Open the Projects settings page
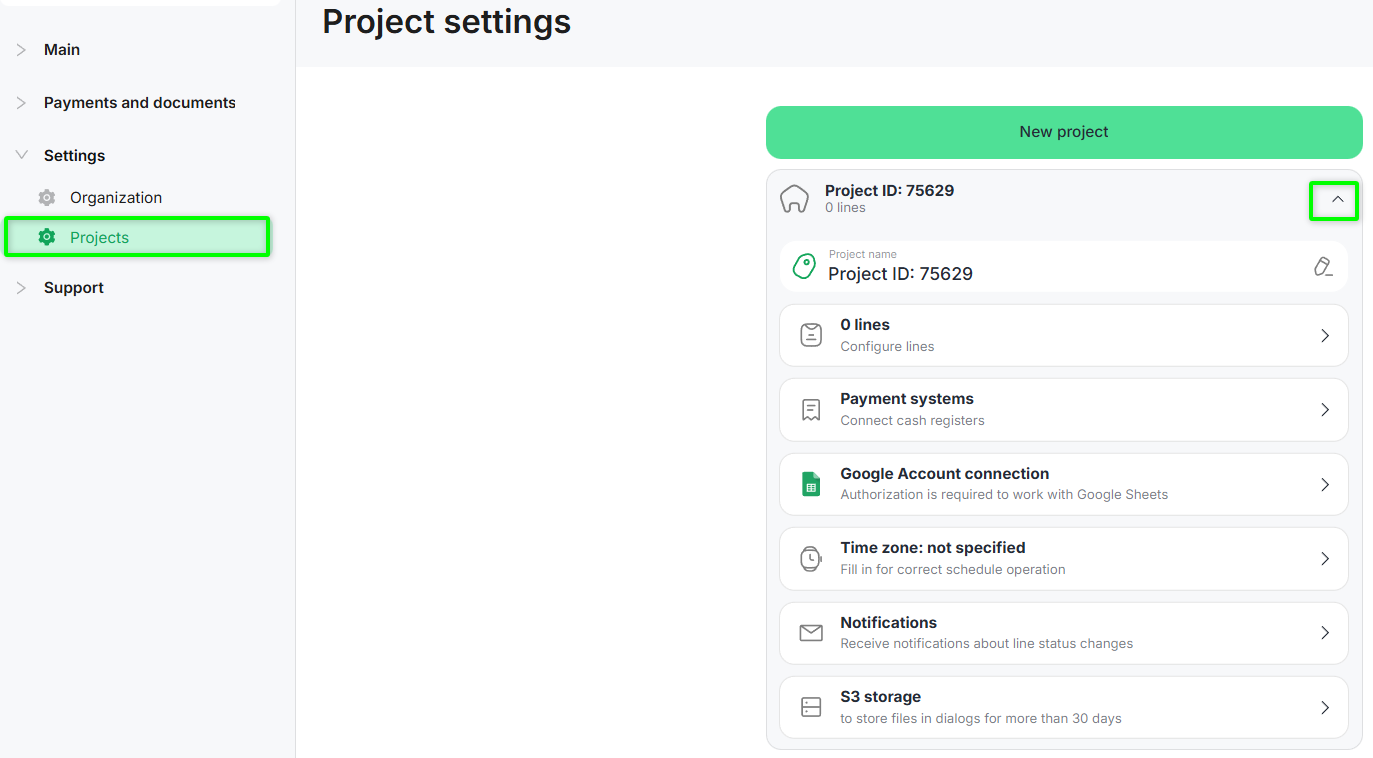 pyautogui.click(x=99, y=238)
